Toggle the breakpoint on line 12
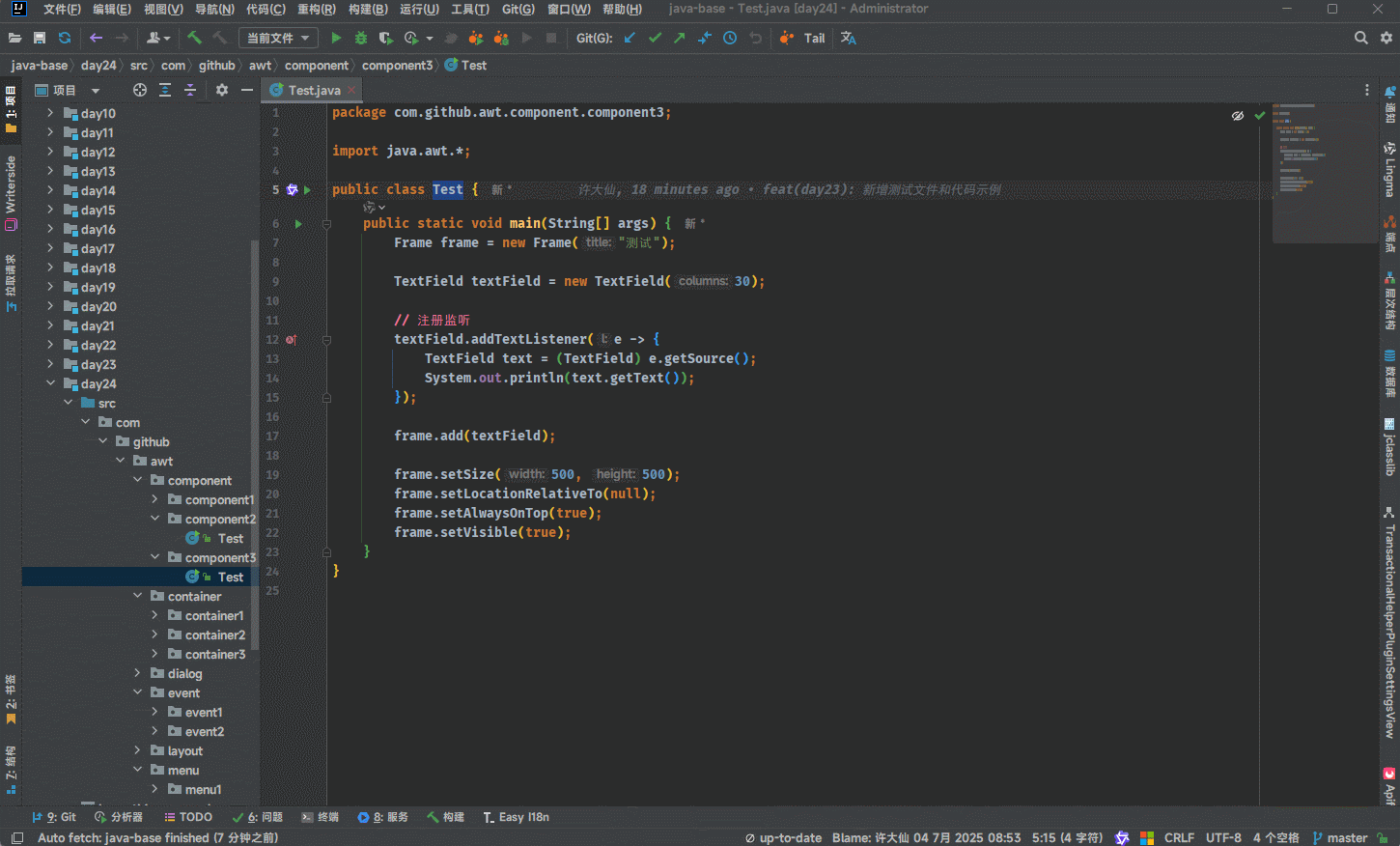Image resolution: width=1400 pixels, height=846 pixels. tap(291, 339)
